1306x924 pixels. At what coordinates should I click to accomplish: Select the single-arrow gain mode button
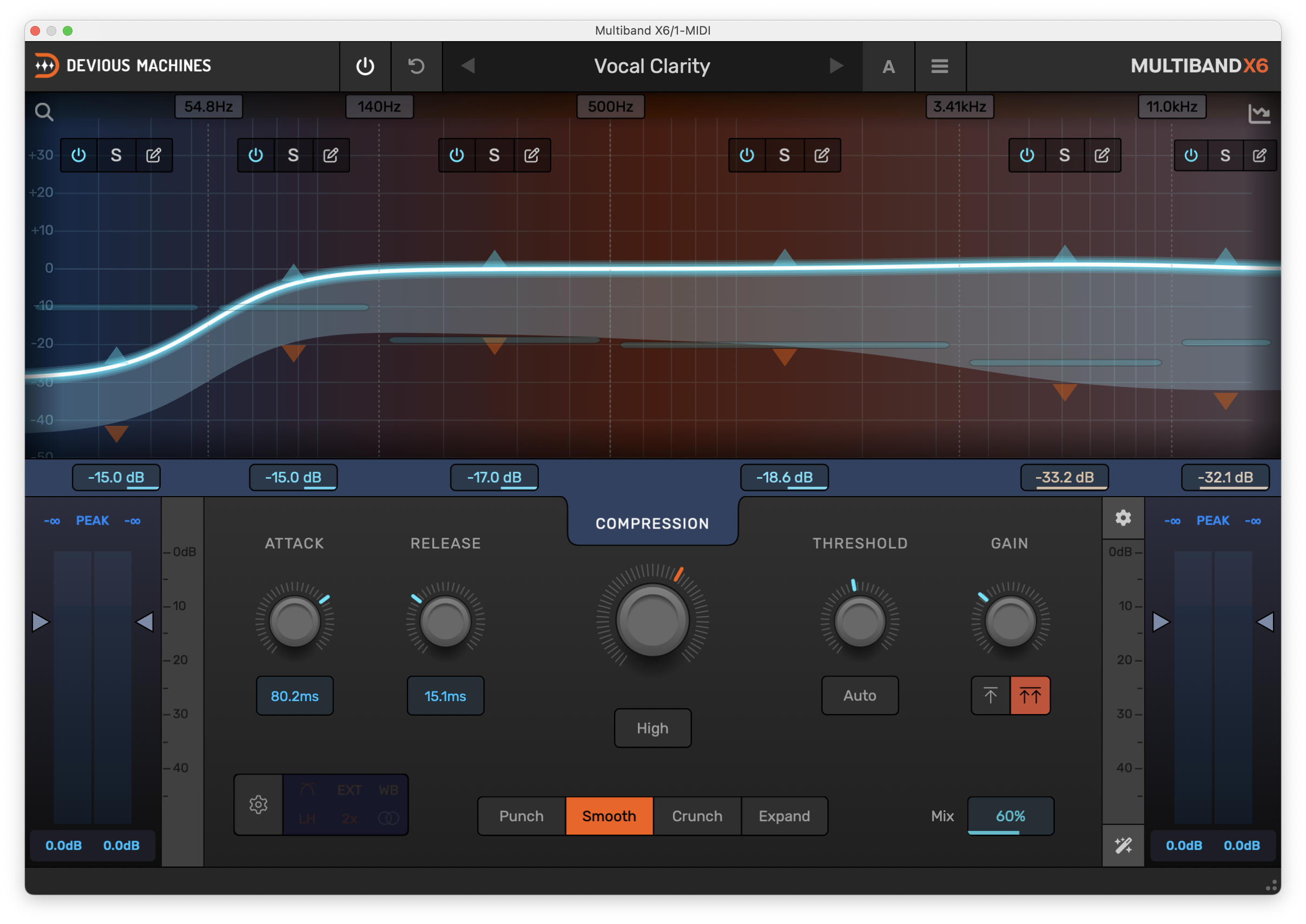tap(990, 695)
